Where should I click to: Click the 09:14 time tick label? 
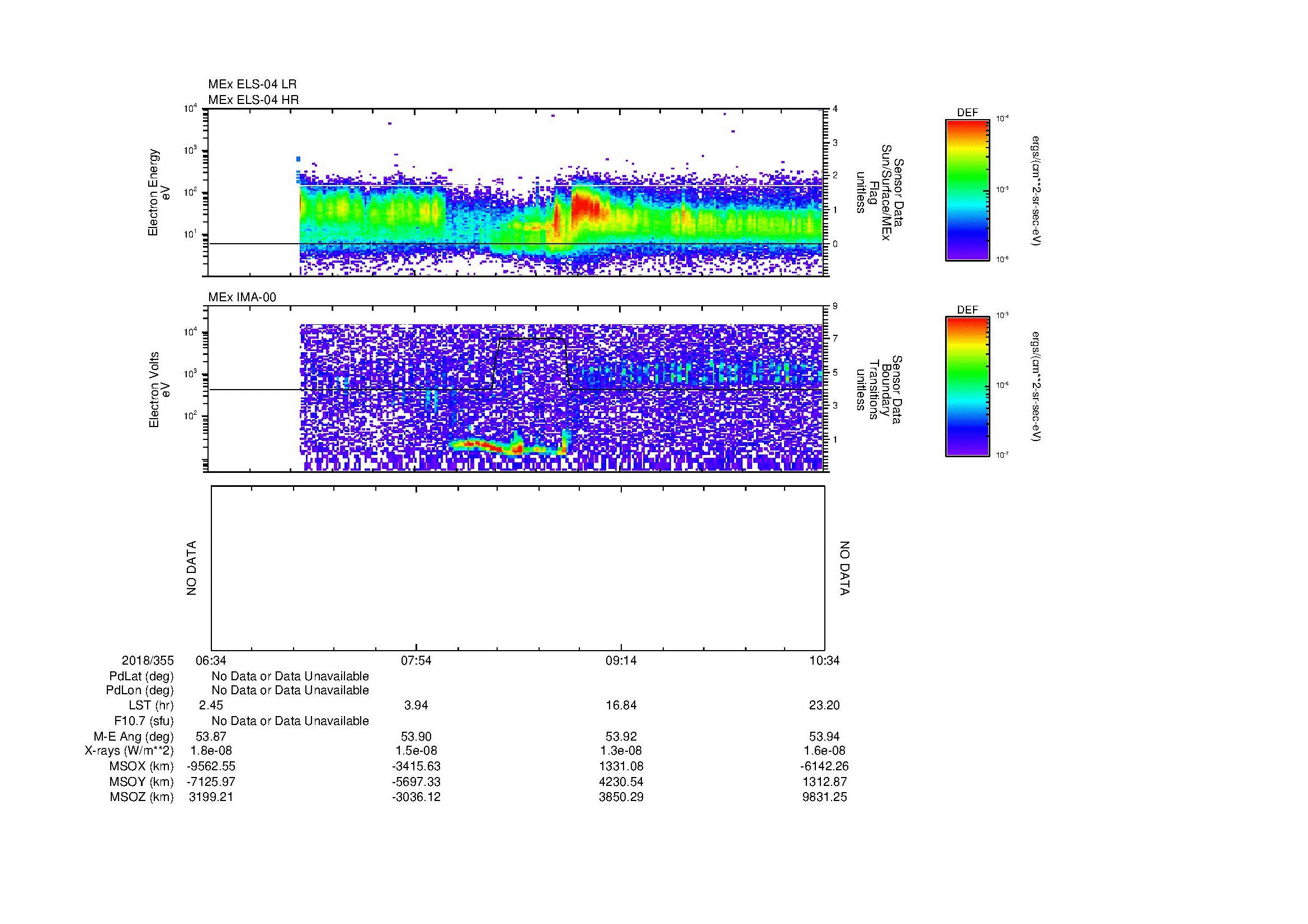coord(621,660)
